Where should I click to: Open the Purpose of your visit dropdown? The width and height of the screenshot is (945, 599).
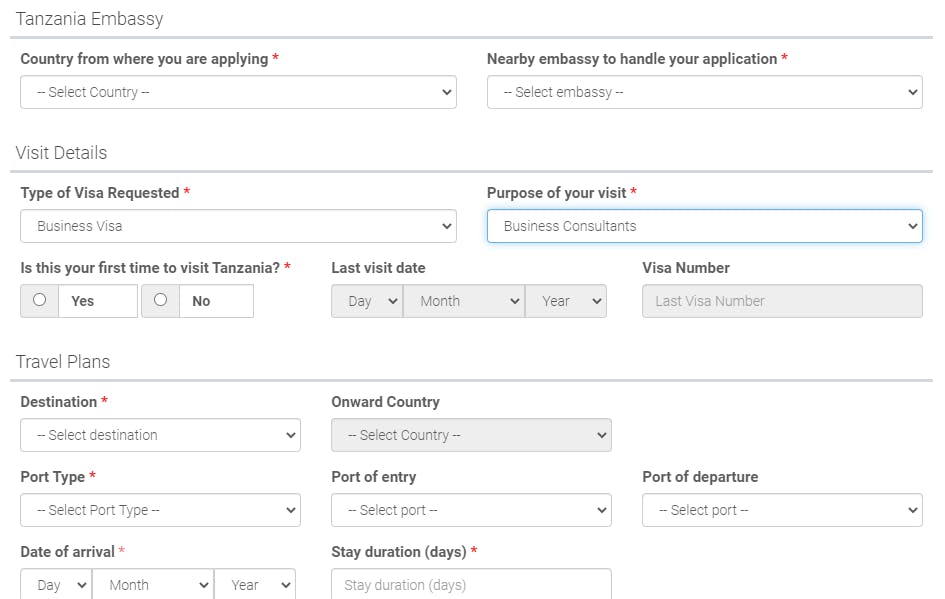705,226
